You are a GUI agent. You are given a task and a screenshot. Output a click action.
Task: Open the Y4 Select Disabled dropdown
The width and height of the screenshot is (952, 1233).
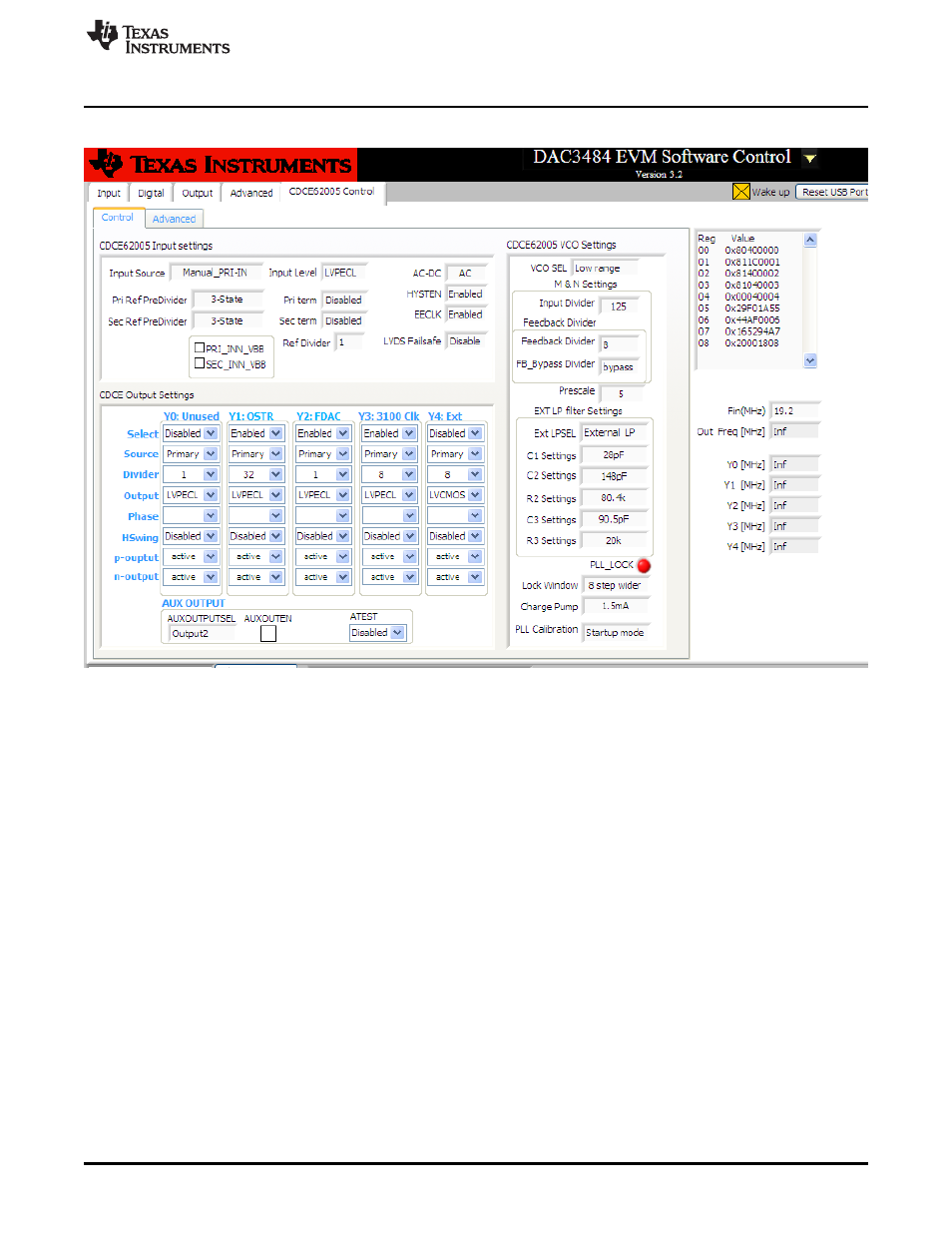(456, 433)
